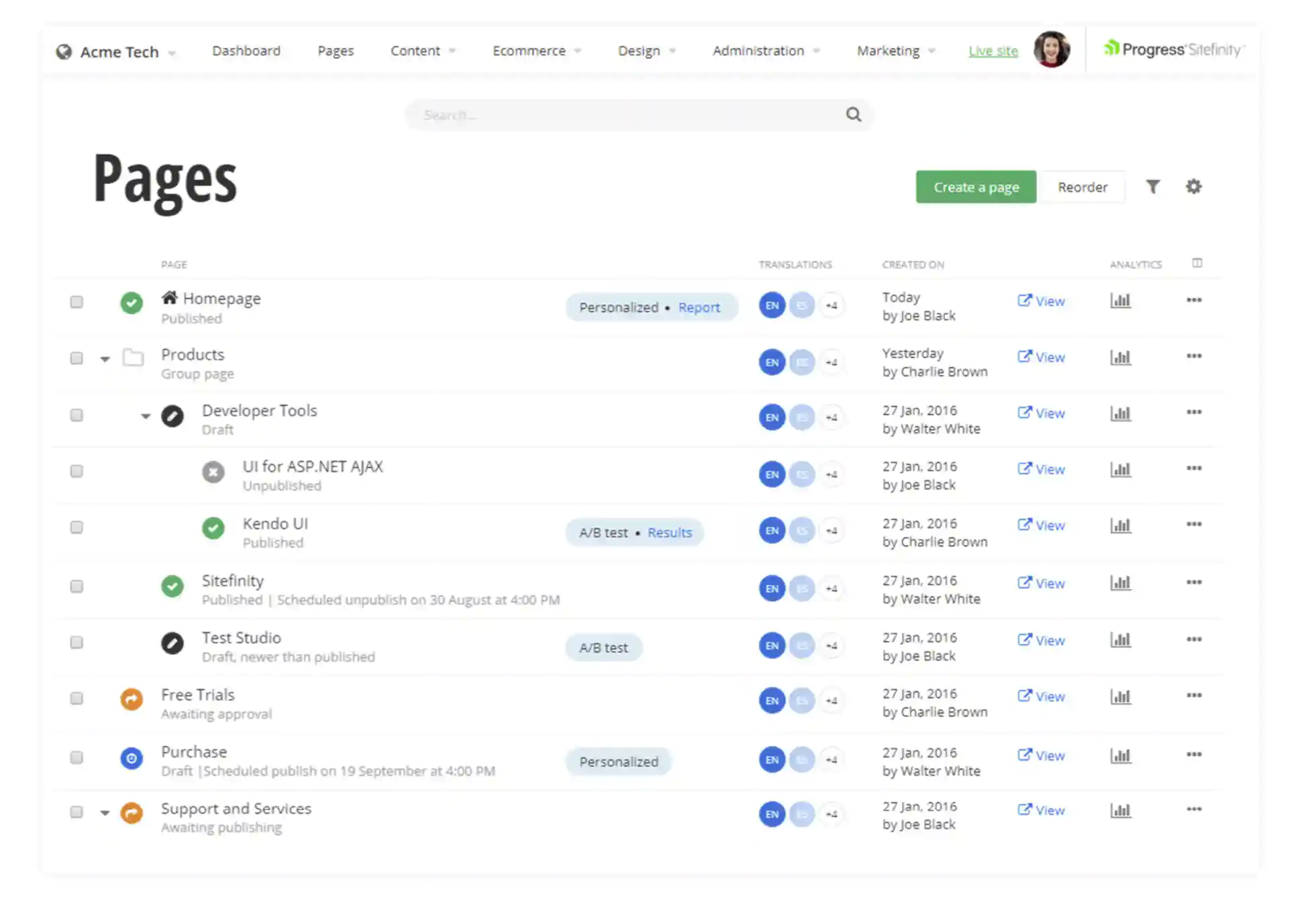Open the user profile avatar
1316x899 pixels.
coord(1052,49)
